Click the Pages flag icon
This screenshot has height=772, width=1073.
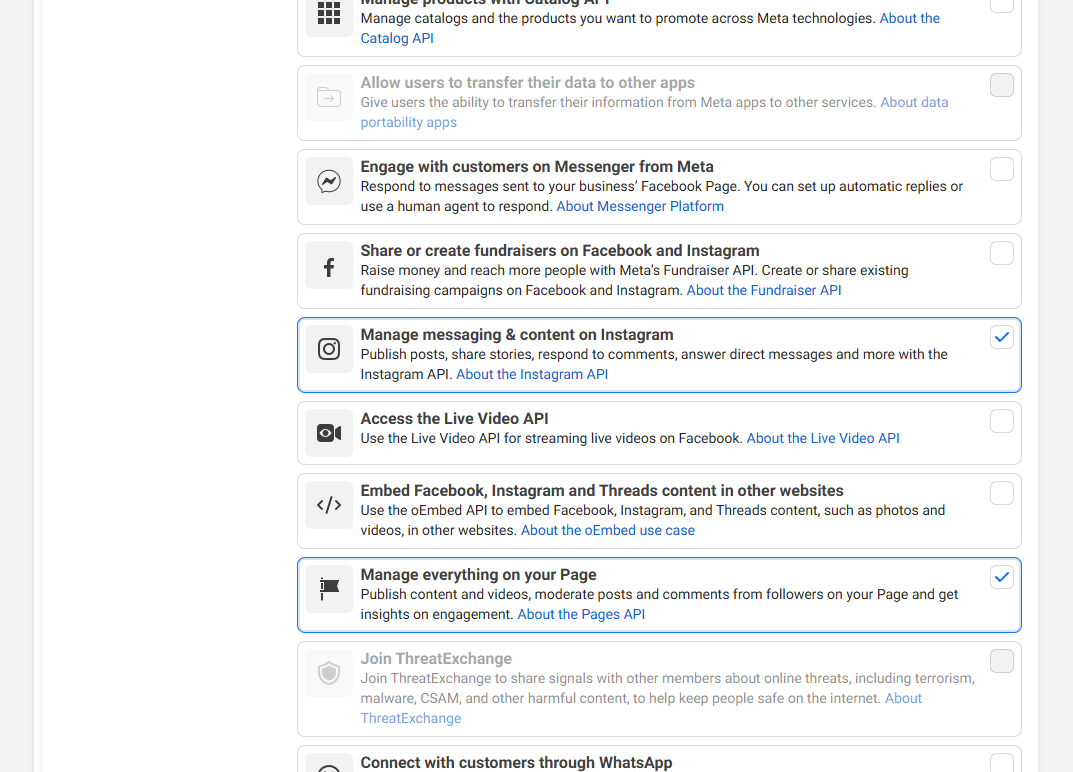(x=328, y=589)
